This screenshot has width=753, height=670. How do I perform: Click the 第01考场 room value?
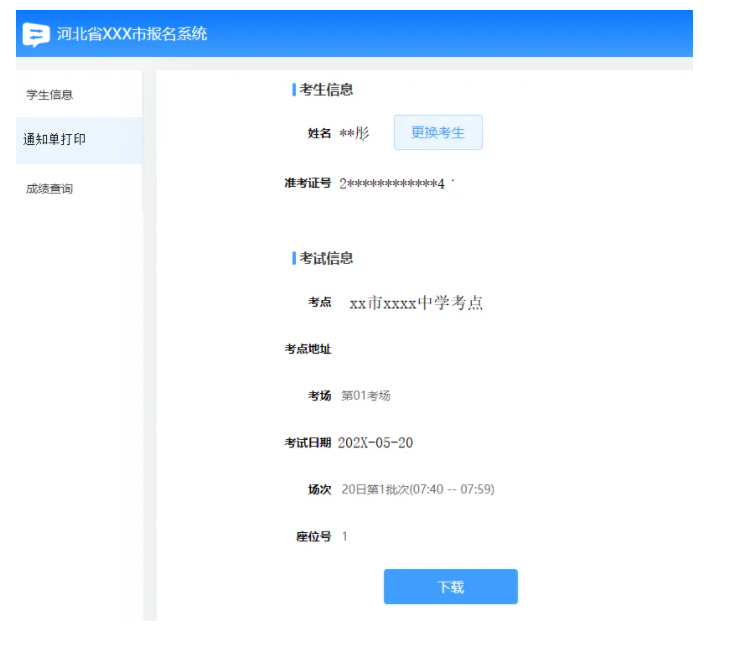click(366, 396)
